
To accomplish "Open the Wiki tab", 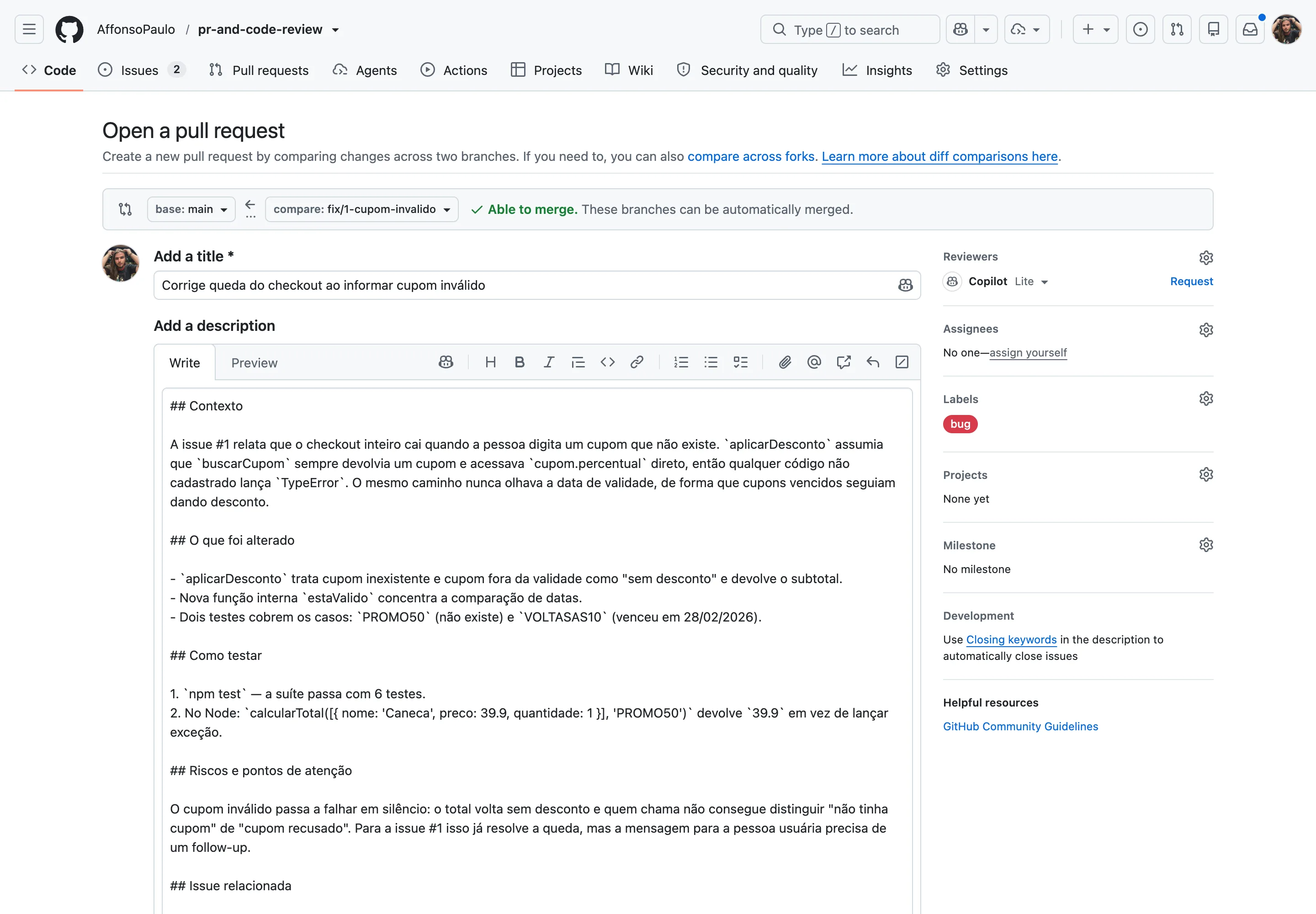I will (629, 70).
